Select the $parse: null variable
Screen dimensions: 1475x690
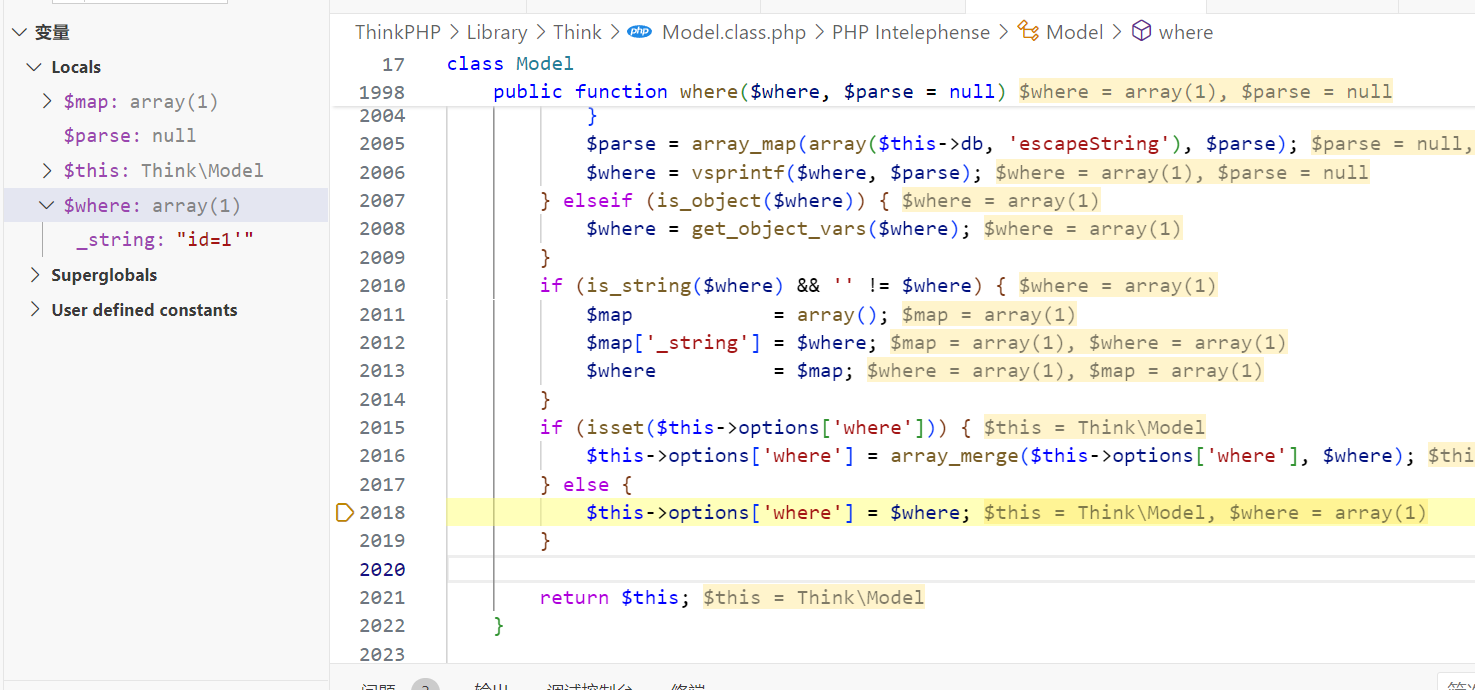pos(129,136)
